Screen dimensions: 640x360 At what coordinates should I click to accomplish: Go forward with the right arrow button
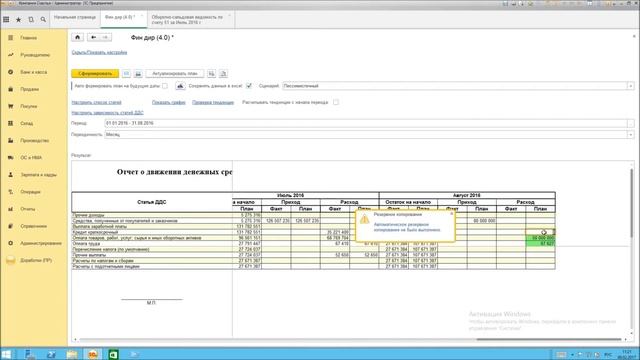tap(105, 37)
